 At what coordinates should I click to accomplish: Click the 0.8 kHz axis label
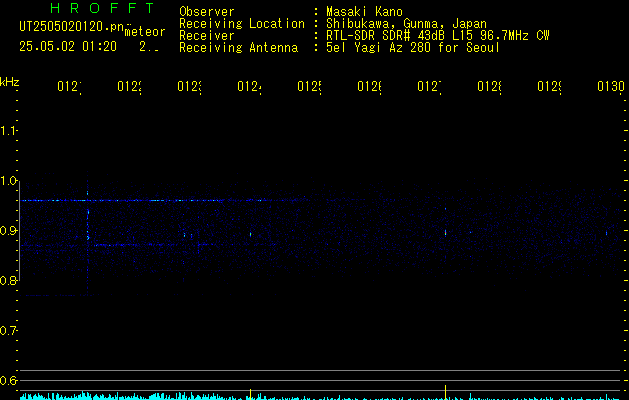pos(8,280)
